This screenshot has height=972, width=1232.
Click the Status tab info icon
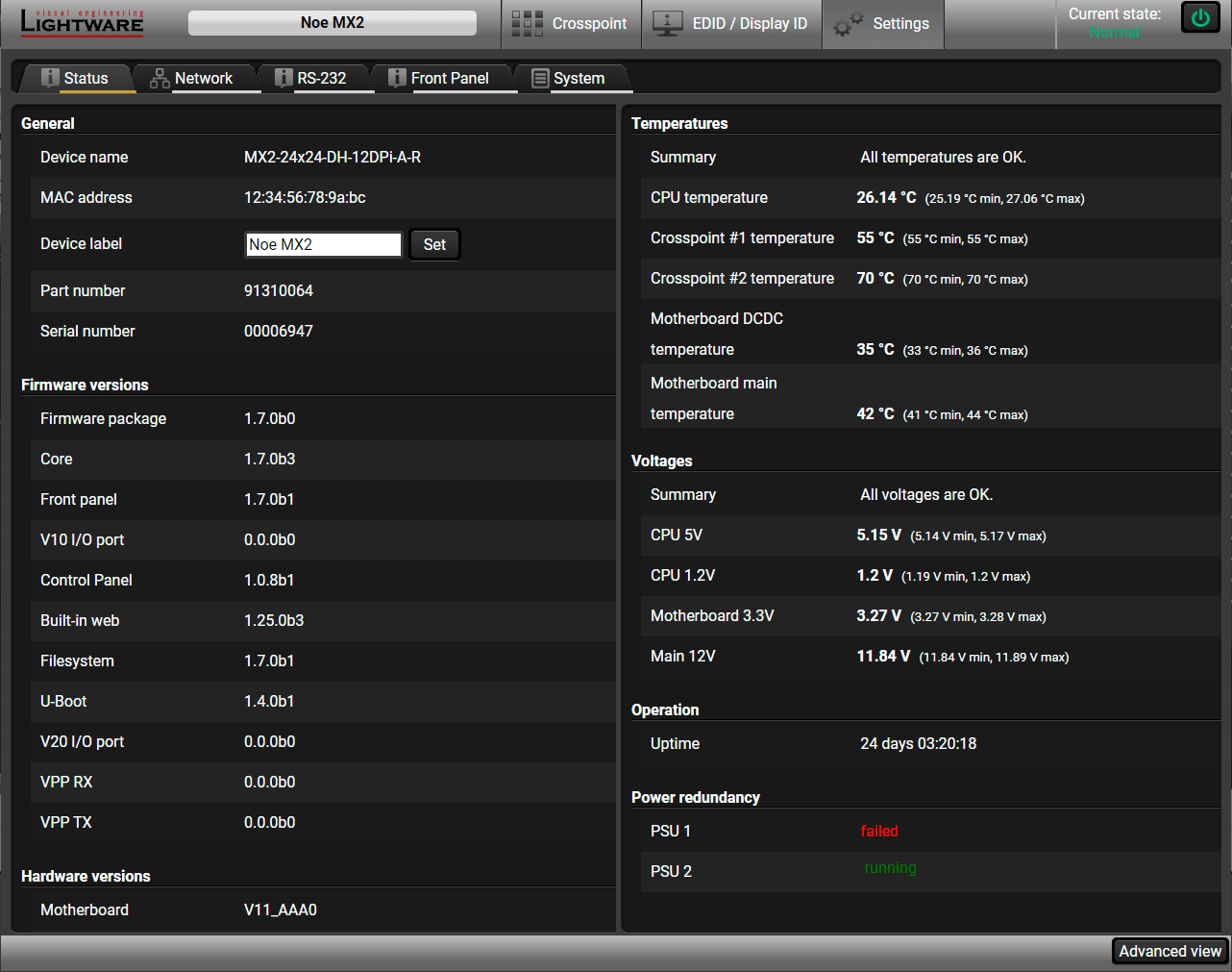click(x=50, y=78)
